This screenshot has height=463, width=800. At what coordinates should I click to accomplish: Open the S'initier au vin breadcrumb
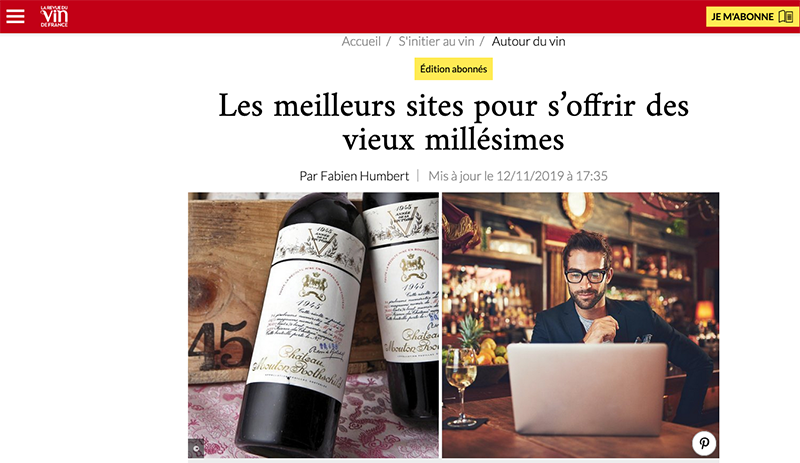[x=436, y=41]
